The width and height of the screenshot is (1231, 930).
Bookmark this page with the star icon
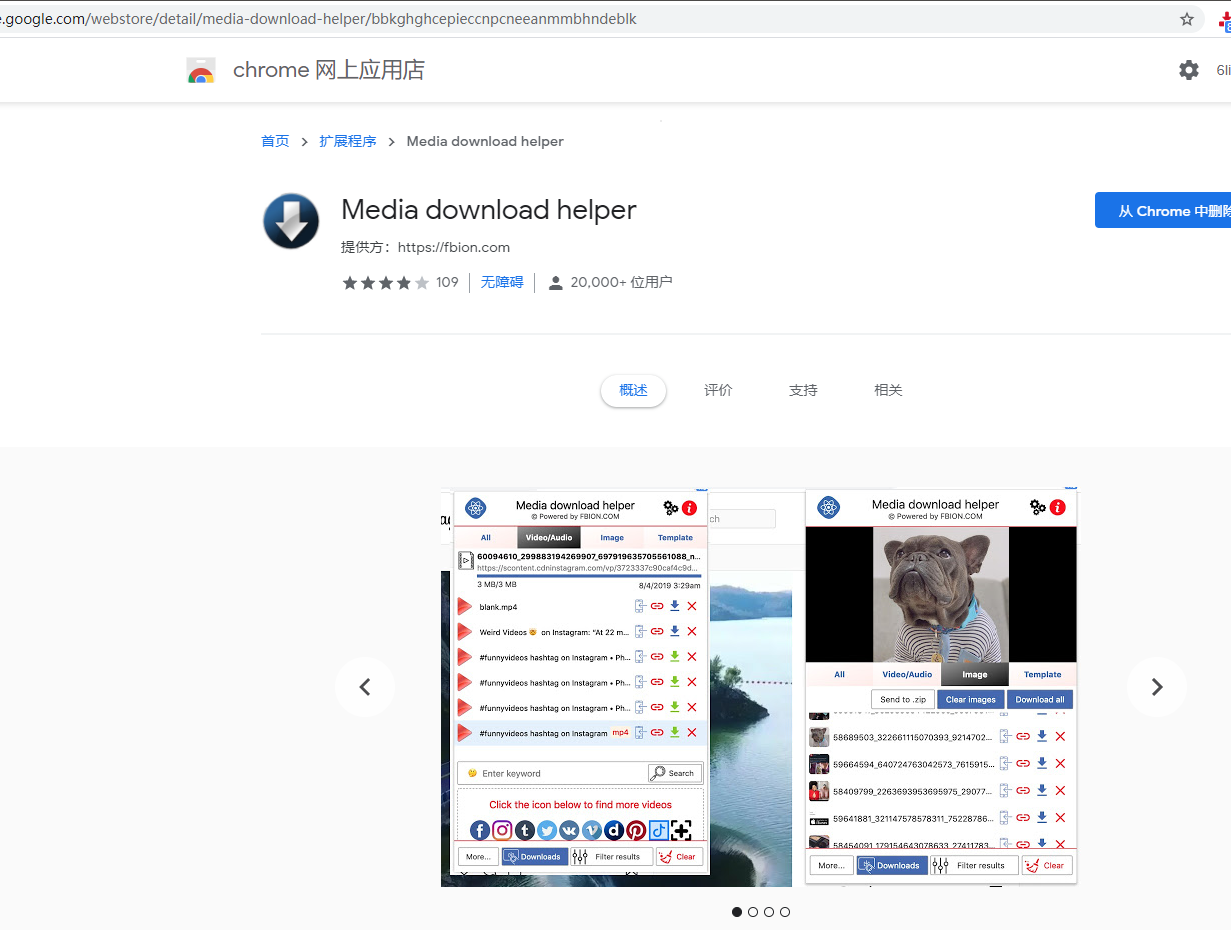tap(1187, 19)
